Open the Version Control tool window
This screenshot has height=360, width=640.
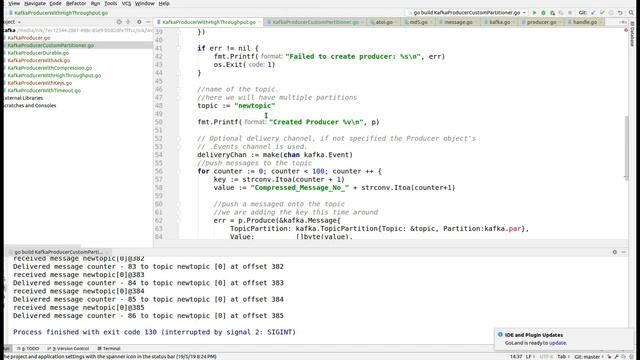68,349
